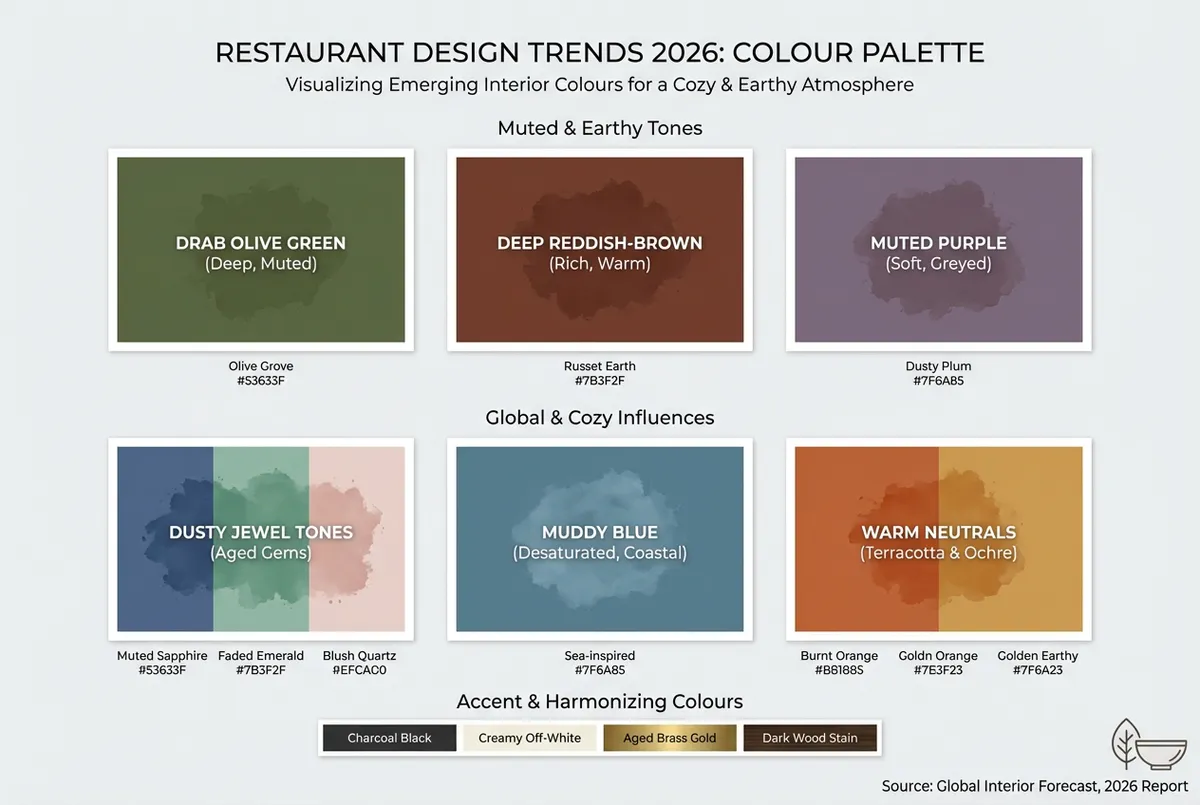
Task: Click the Global & Cozy Influences heading
Action: pyautogui.click(x=599, y=417)
